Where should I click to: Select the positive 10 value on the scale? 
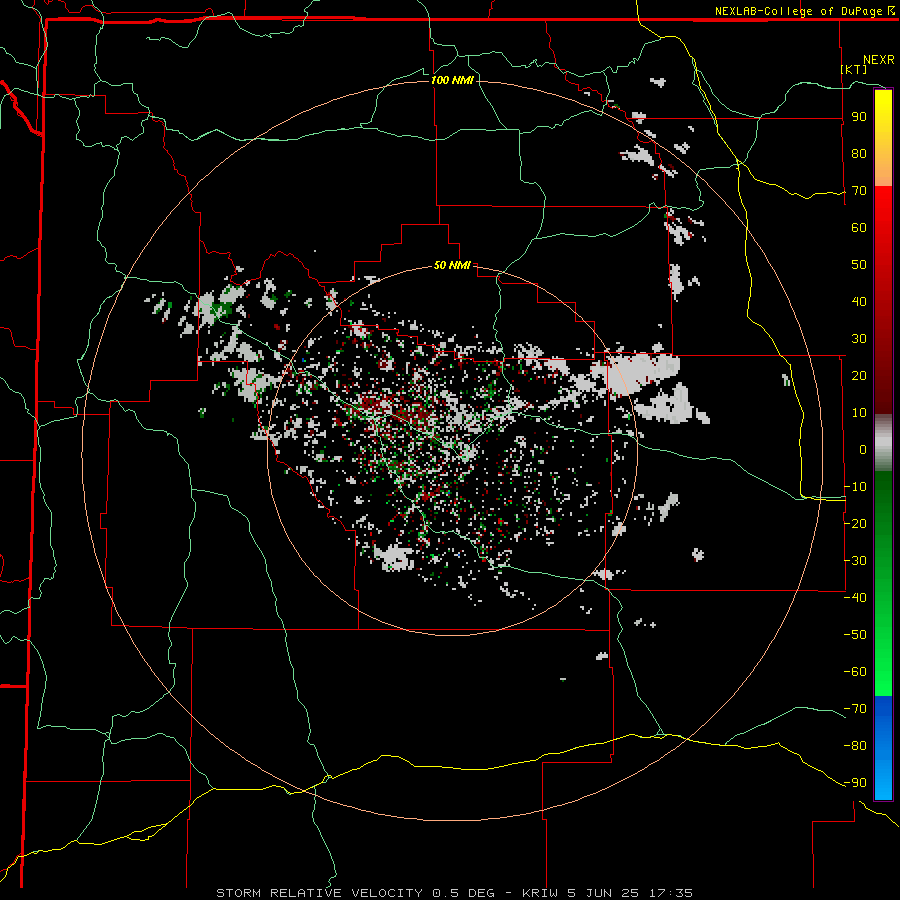(859, 413)
